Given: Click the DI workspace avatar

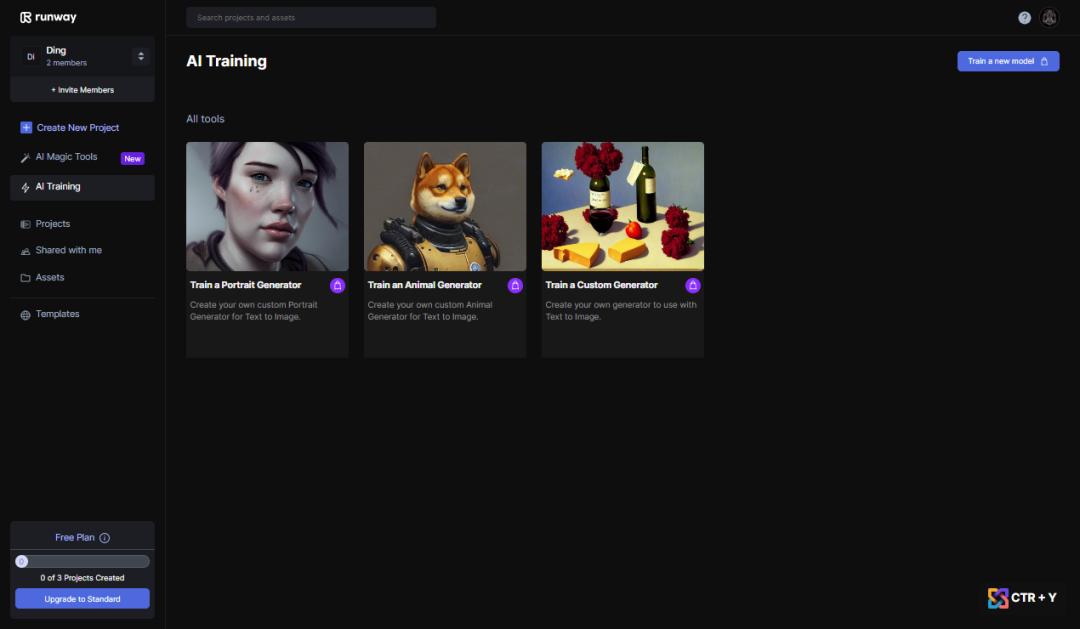Looking at the screenshot, I should pyautogui.click(x=30, y=56).
